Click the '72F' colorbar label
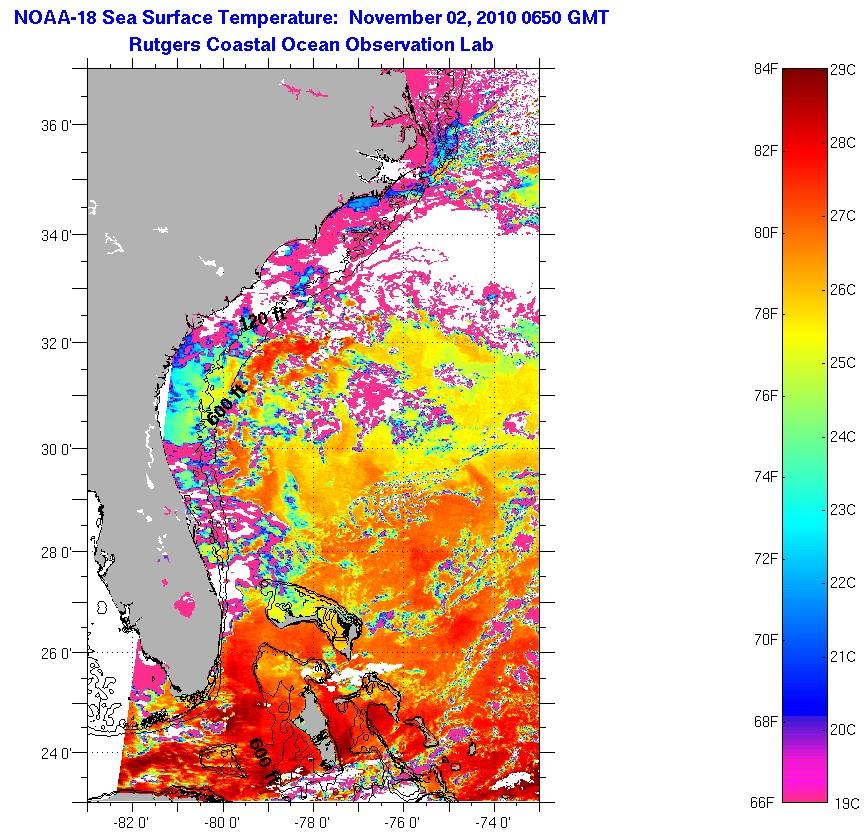The height and width of the screenshot is (832, 864). pos(766,559)
